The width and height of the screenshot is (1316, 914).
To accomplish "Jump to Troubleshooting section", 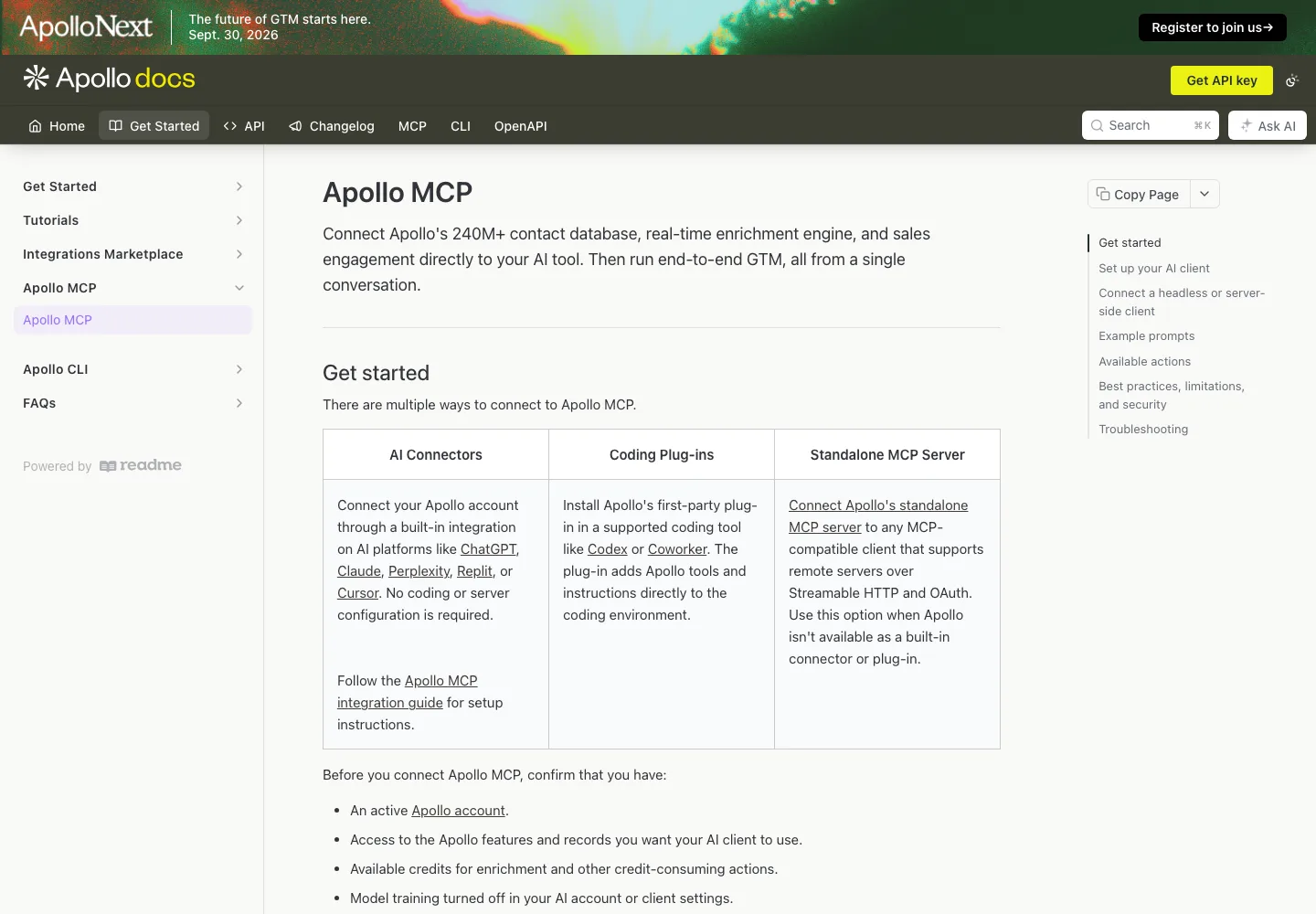I will [1143, 430].
